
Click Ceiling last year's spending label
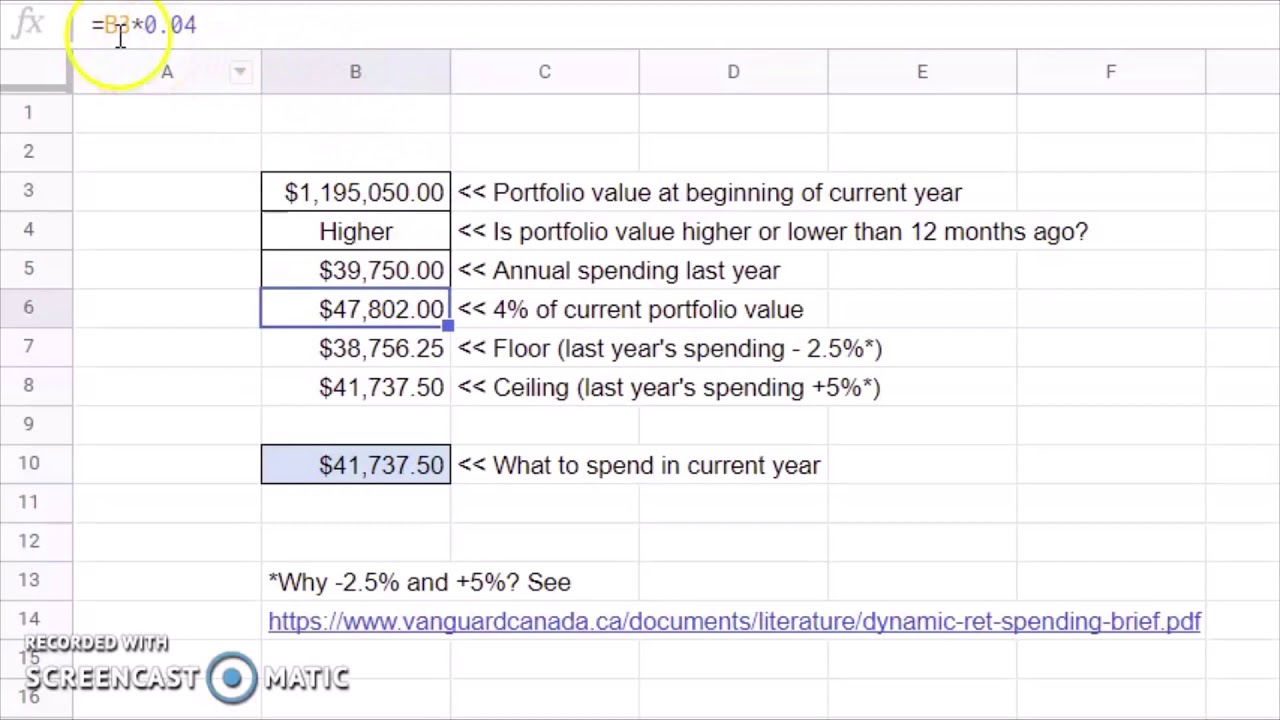click(x=669, y=387)
